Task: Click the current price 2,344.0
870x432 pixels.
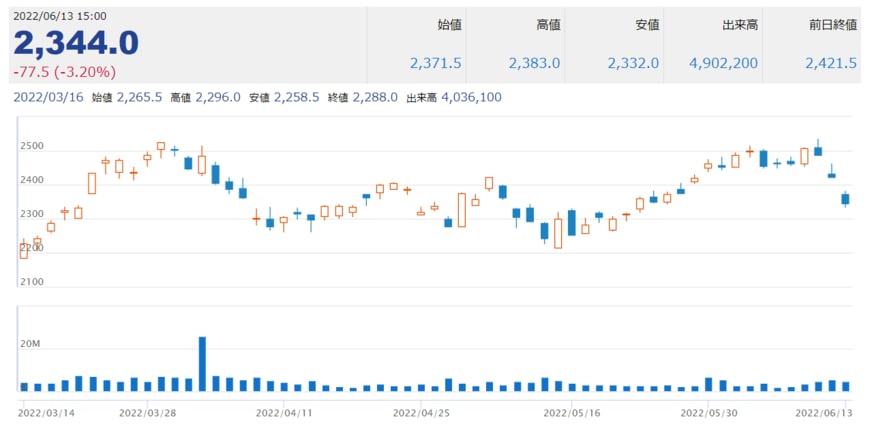Action: point(76,43)
